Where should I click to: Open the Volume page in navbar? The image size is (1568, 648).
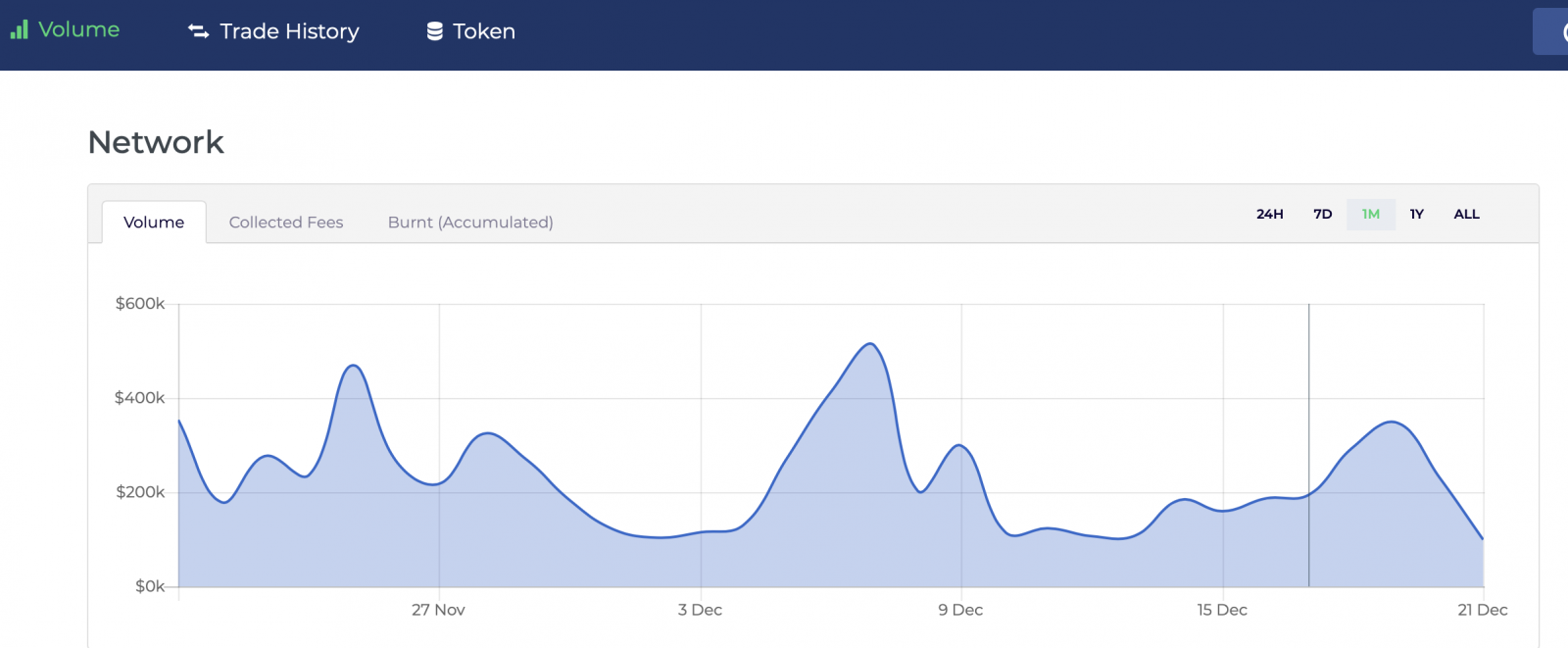78,30
